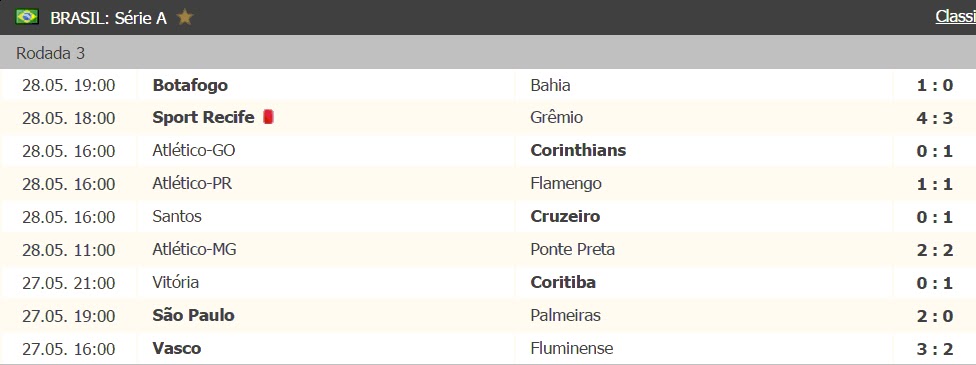Open the Botafogo vs Bahia match

tap(488, 85)
